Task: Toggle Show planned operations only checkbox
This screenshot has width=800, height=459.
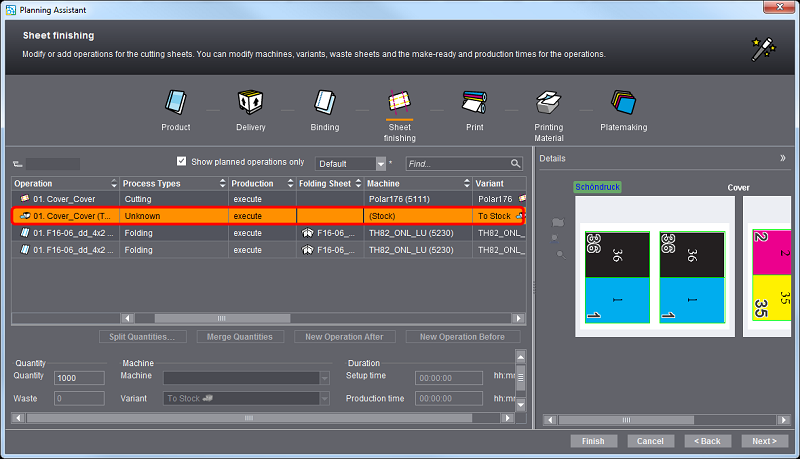Action: pyautogui.click(x=181, y=161)
